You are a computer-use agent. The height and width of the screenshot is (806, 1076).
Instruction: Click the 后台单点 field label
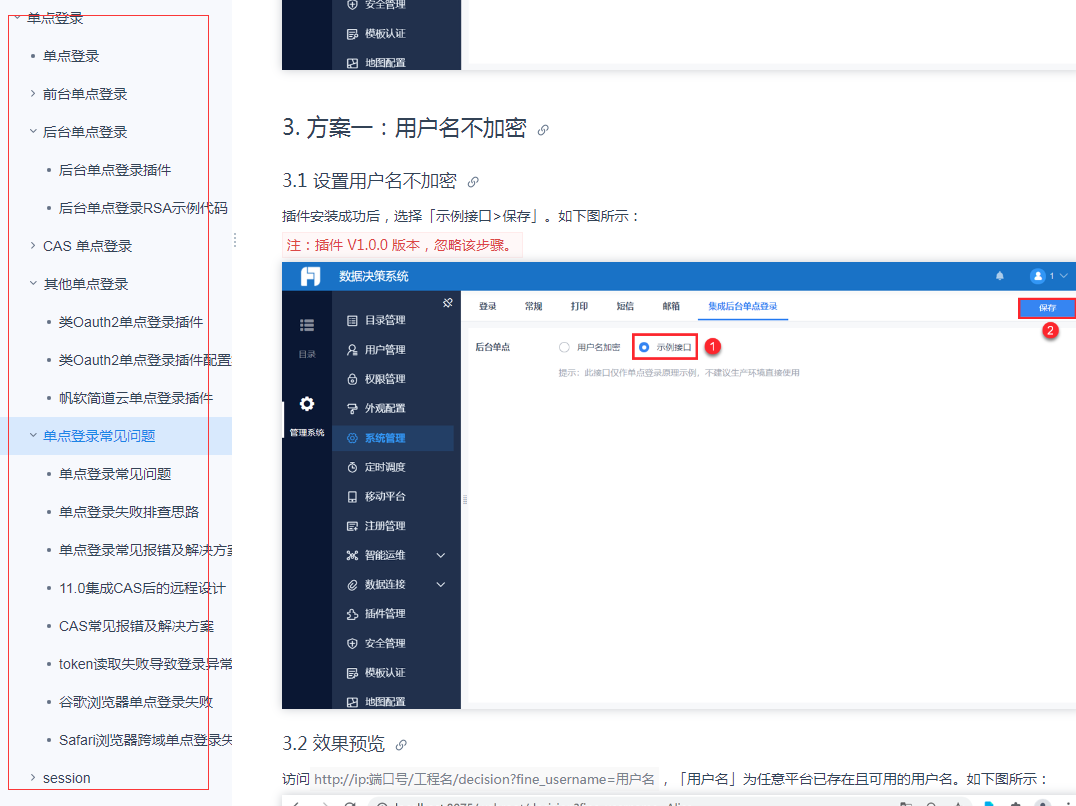[x=492, y=347]
